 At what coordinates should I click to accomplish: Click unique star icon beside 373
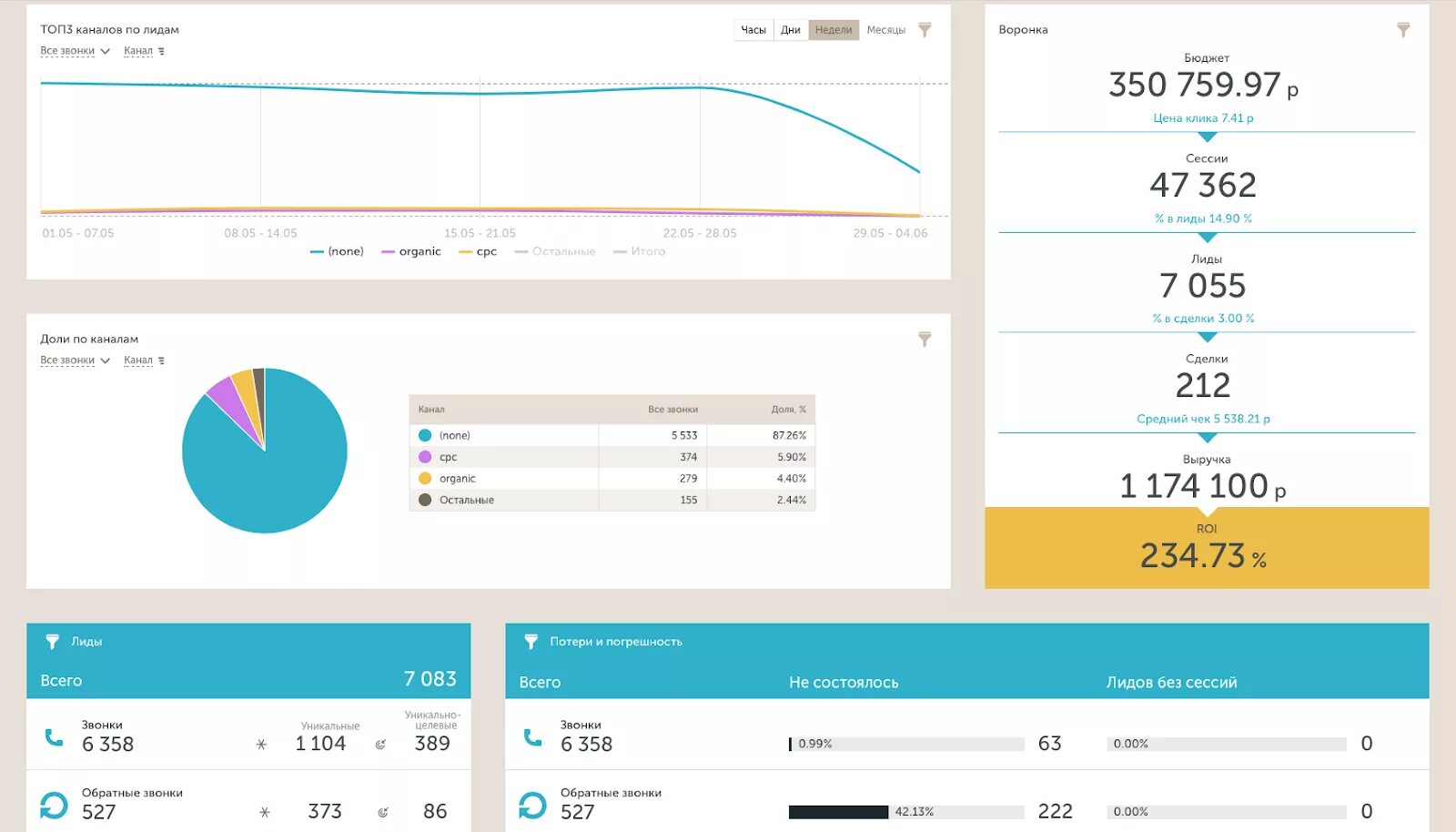[265, 812]
